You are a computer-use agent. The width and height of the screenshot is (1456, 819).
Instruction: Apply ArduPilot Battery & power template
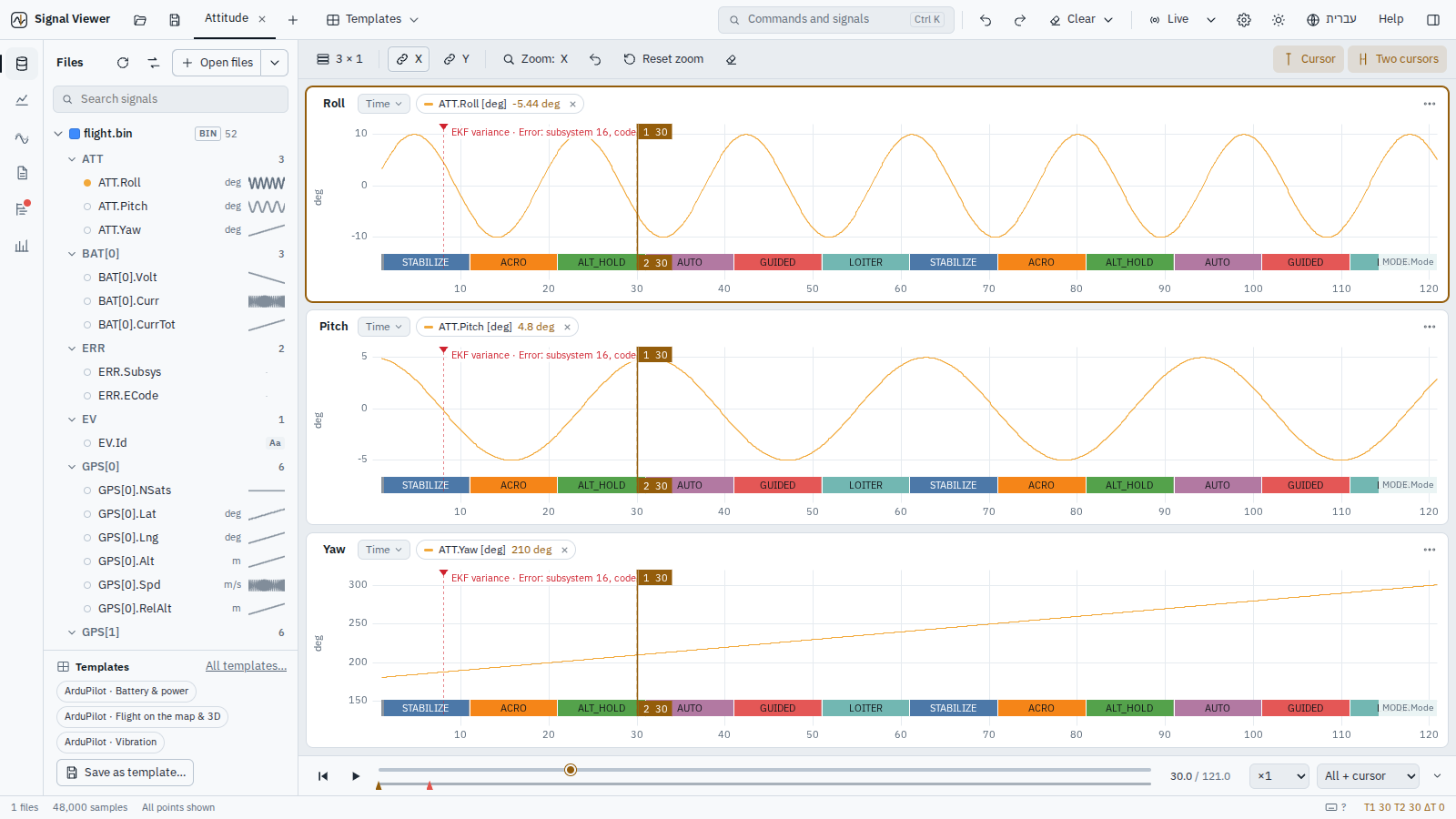tap(126, 692)
